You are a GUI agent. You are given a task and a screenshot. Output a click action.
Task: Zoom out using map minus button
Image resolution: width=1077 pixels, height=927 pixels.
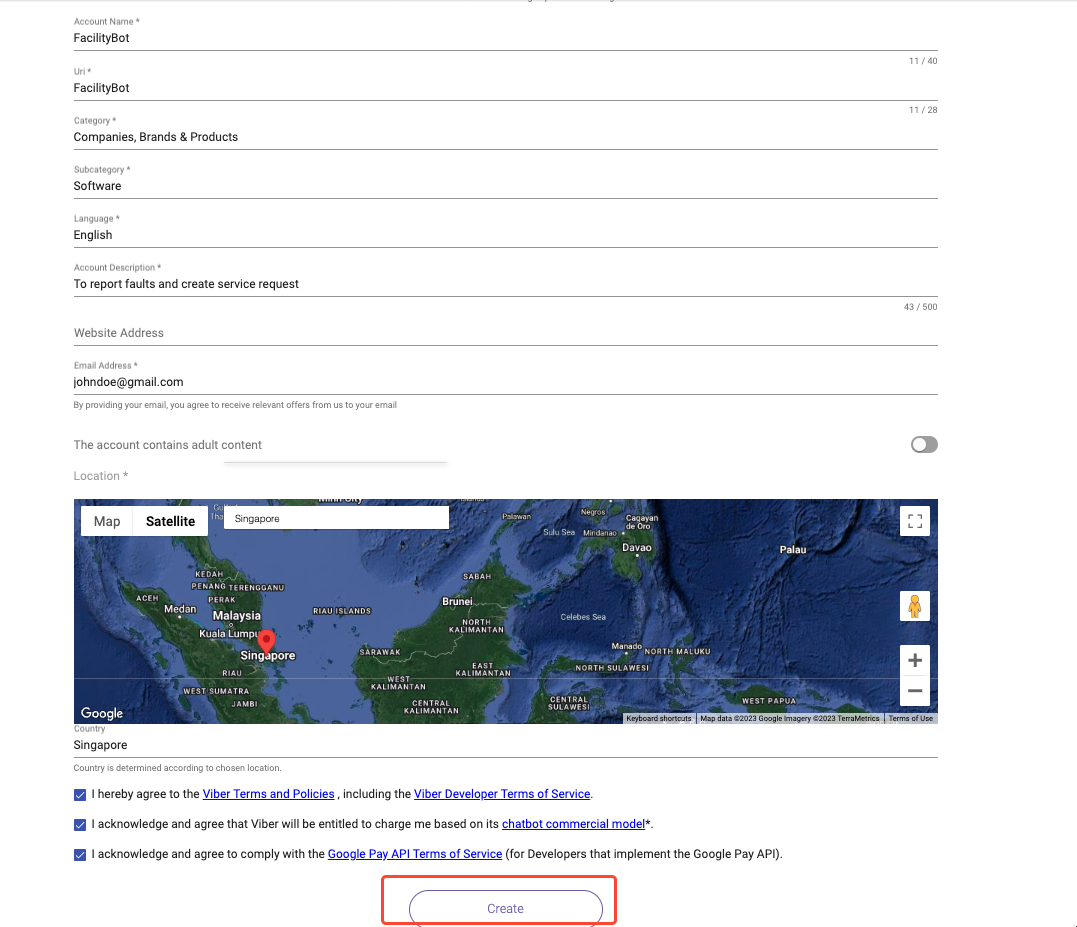tap(914, 691)
